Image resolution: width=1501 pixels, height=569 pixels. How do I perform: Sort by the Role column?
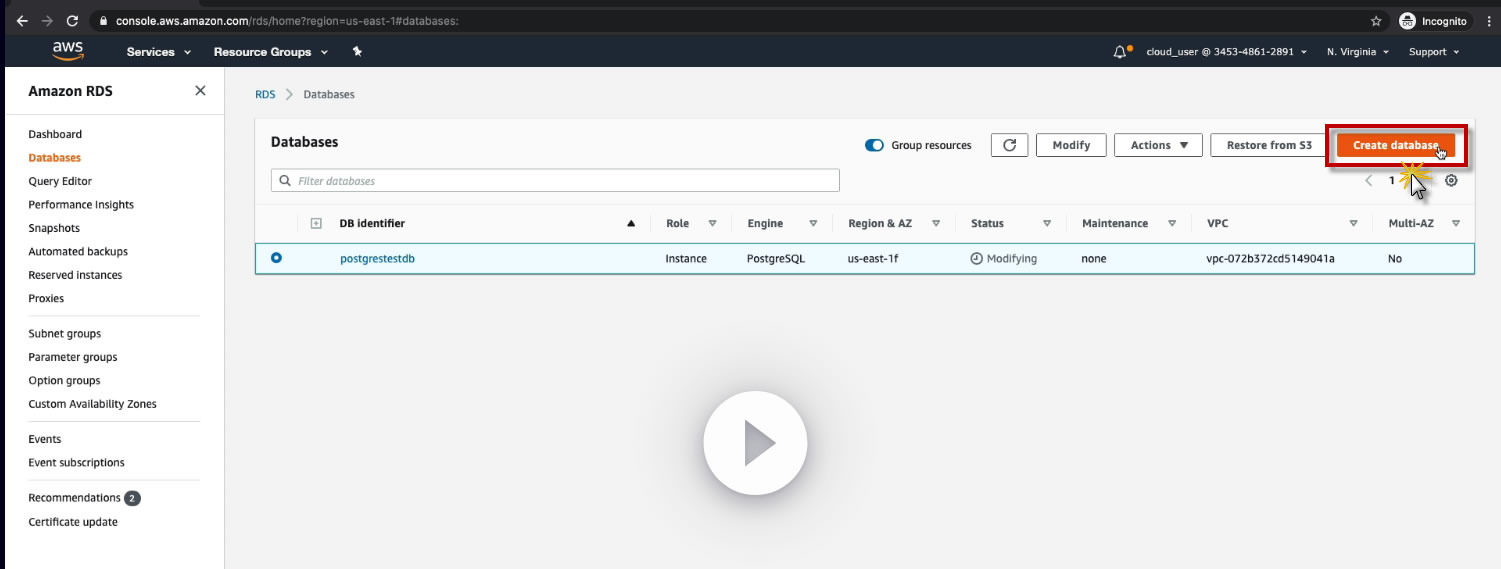[712, 224]
